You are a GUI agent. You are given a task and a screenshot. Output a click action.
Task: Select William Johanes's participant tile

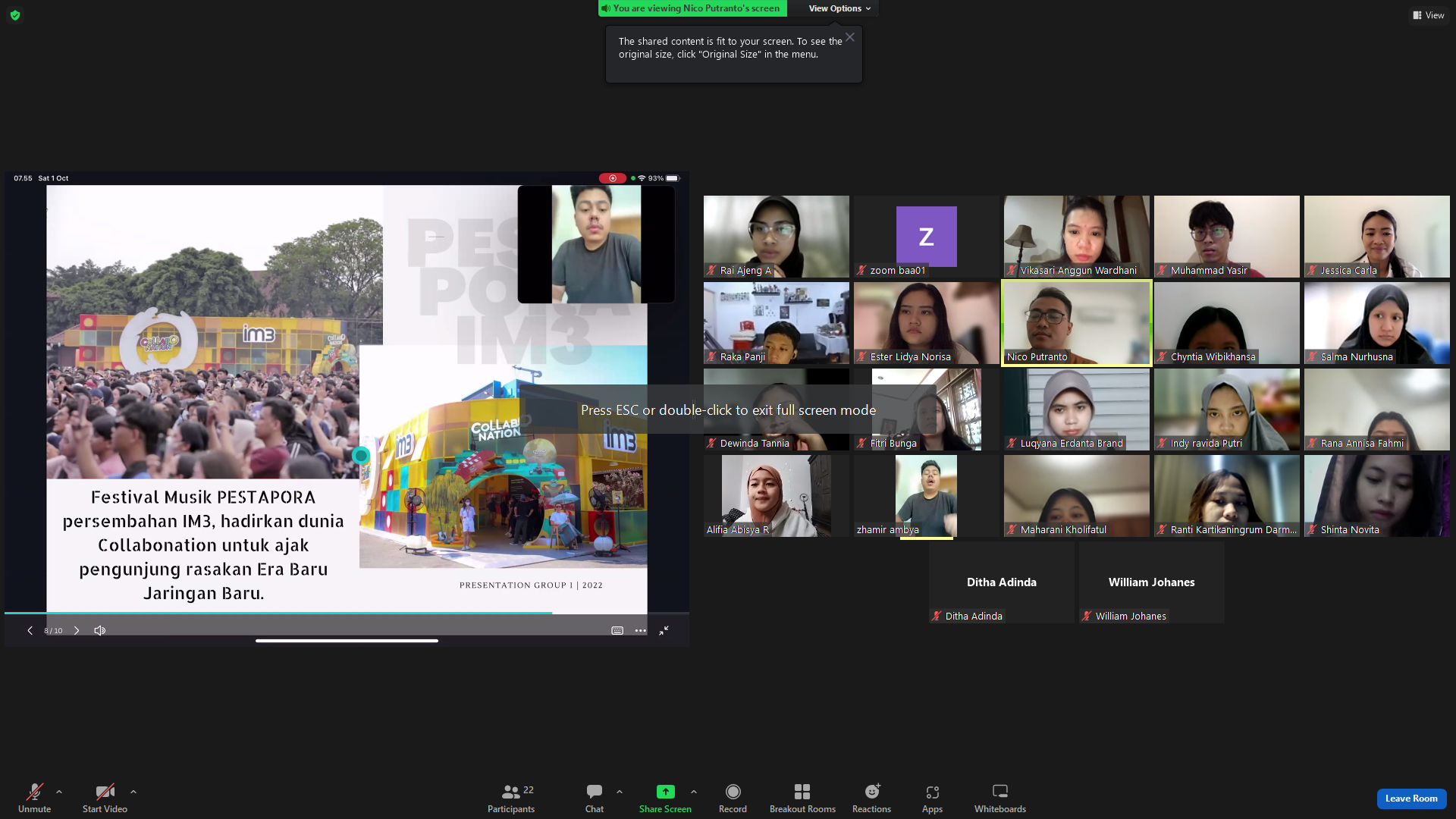tap(1152, 582)
